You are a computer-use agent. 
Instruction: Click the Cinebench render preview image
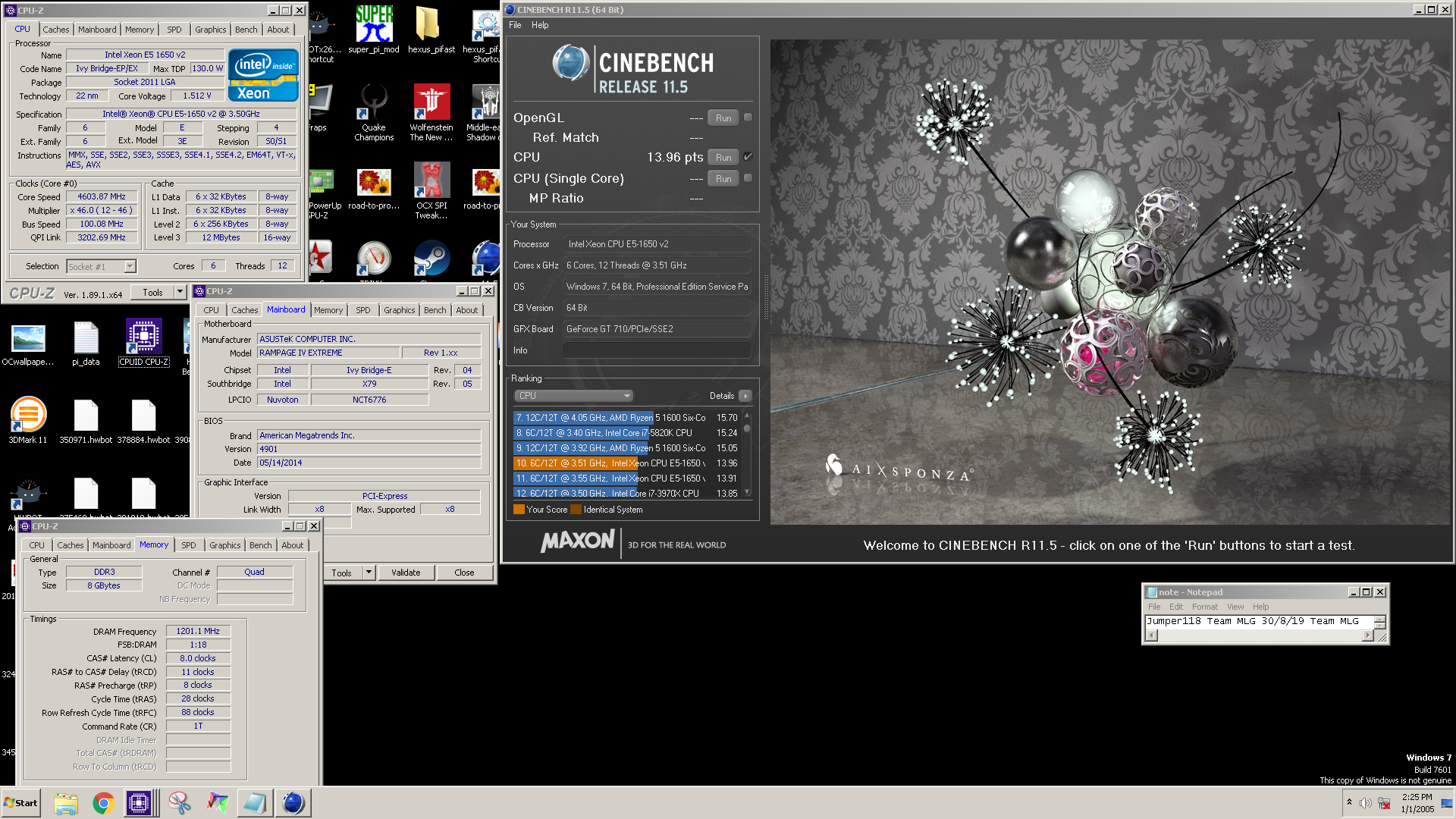1111,281
